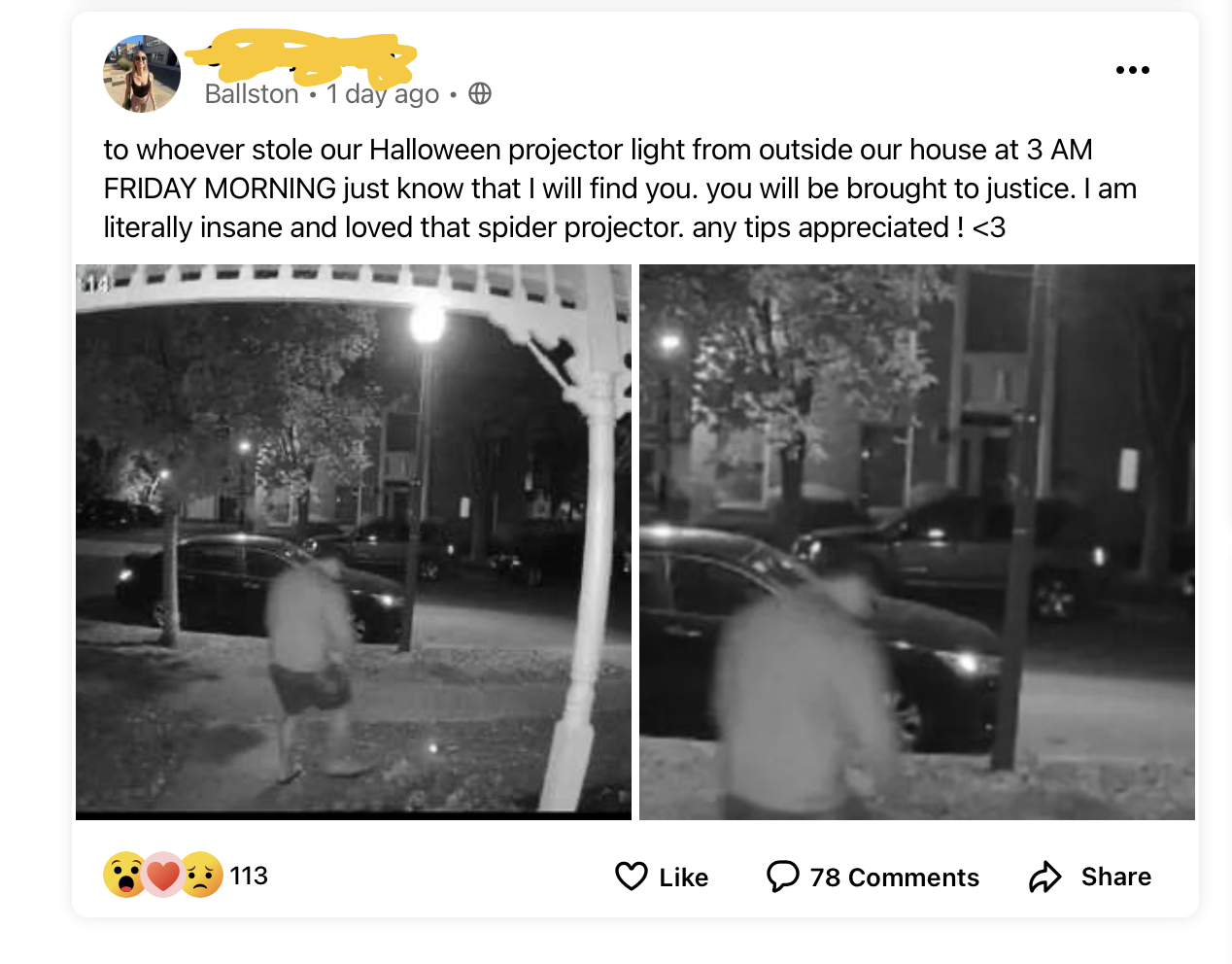Click the poster's profile avatar photo
This screenshot has height=964, width=1232.
[x=142, y=74]
